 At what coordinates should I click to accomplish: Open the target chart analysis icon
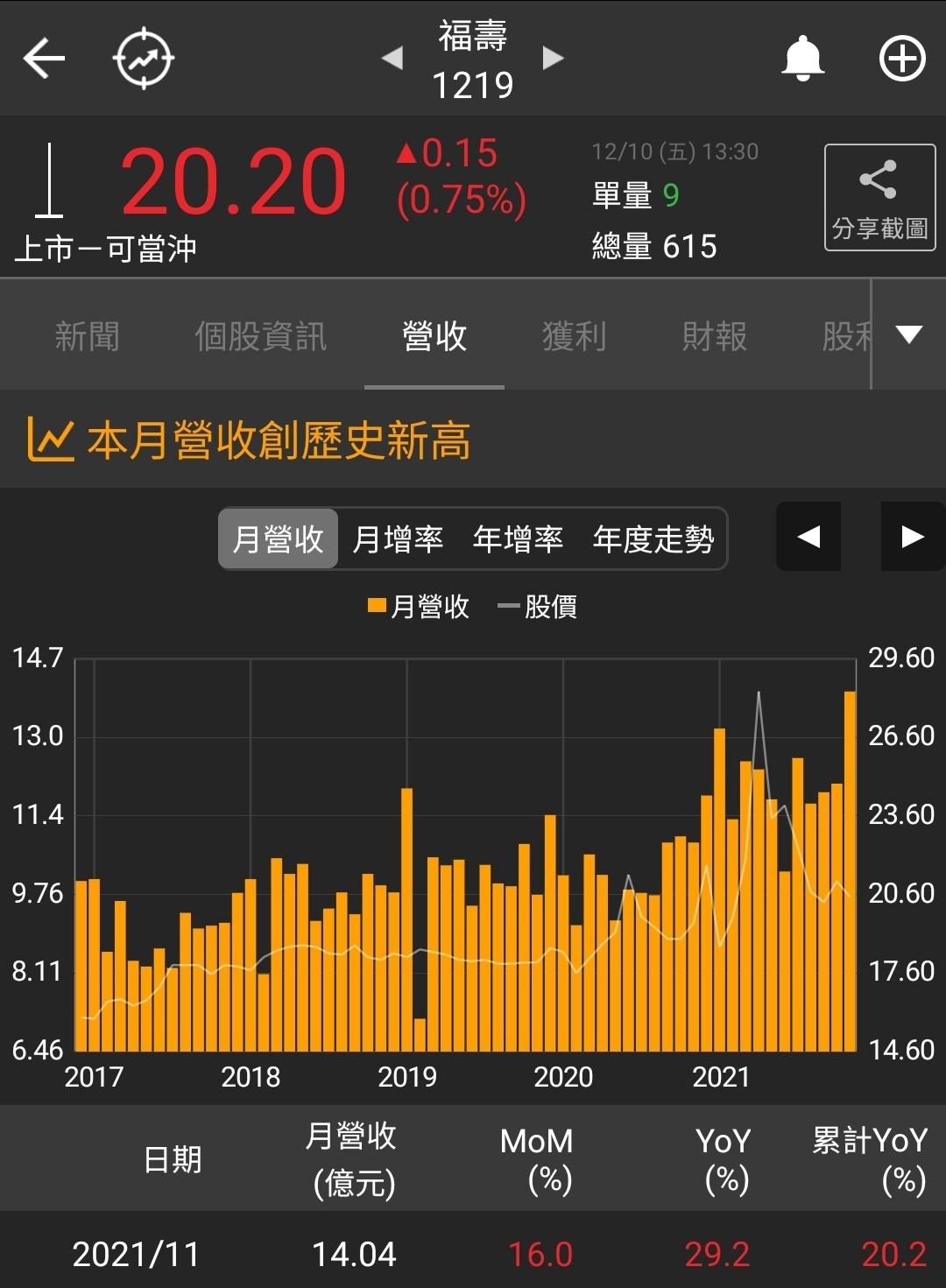144,59
